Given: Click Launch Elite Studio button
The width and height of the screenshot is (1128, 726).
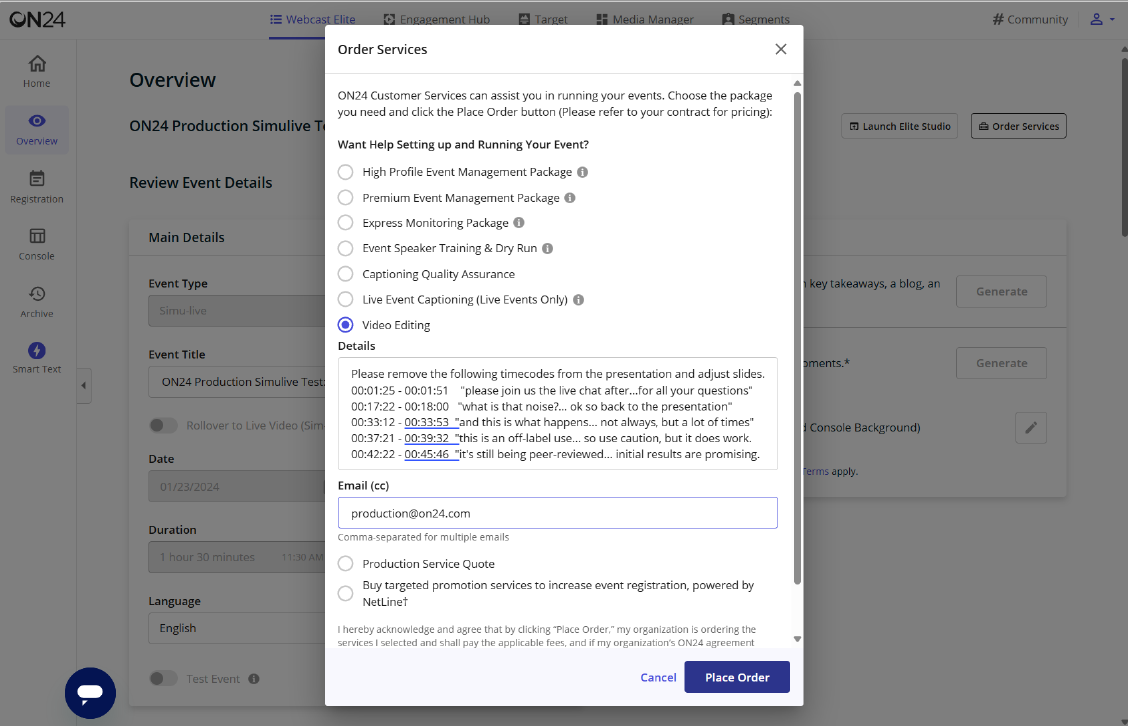Looking at the screenshot, I should click(899, 126).
